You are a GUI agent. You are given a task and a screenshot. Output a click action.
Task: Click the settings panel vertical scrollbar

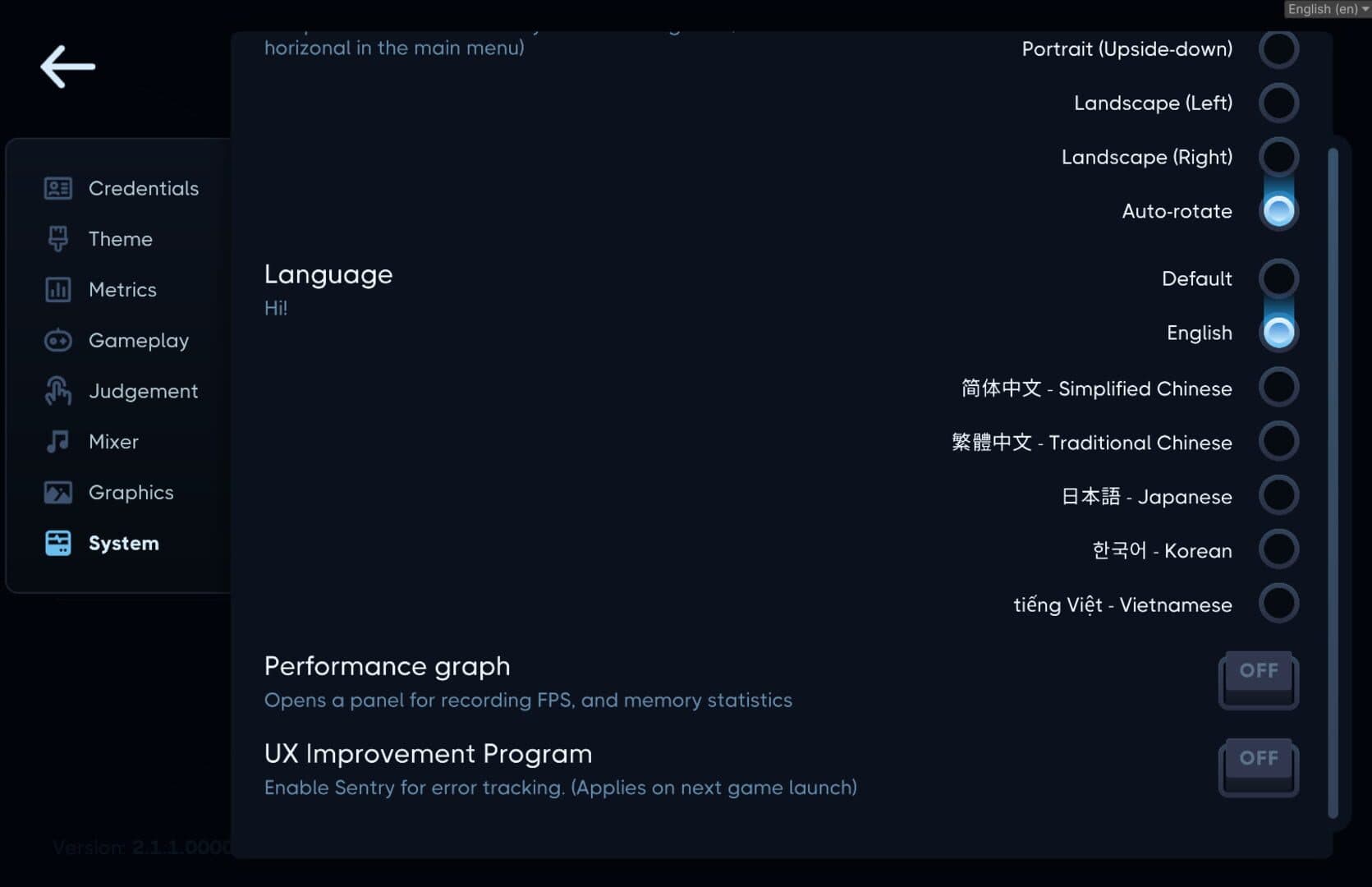click(1333, 483)
